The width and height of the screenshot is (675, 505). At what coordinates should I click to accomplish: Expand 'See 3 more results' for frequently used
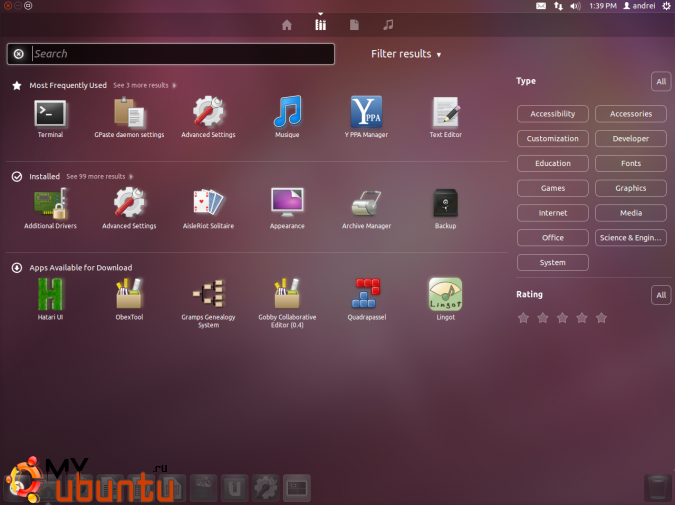point(143,86)
